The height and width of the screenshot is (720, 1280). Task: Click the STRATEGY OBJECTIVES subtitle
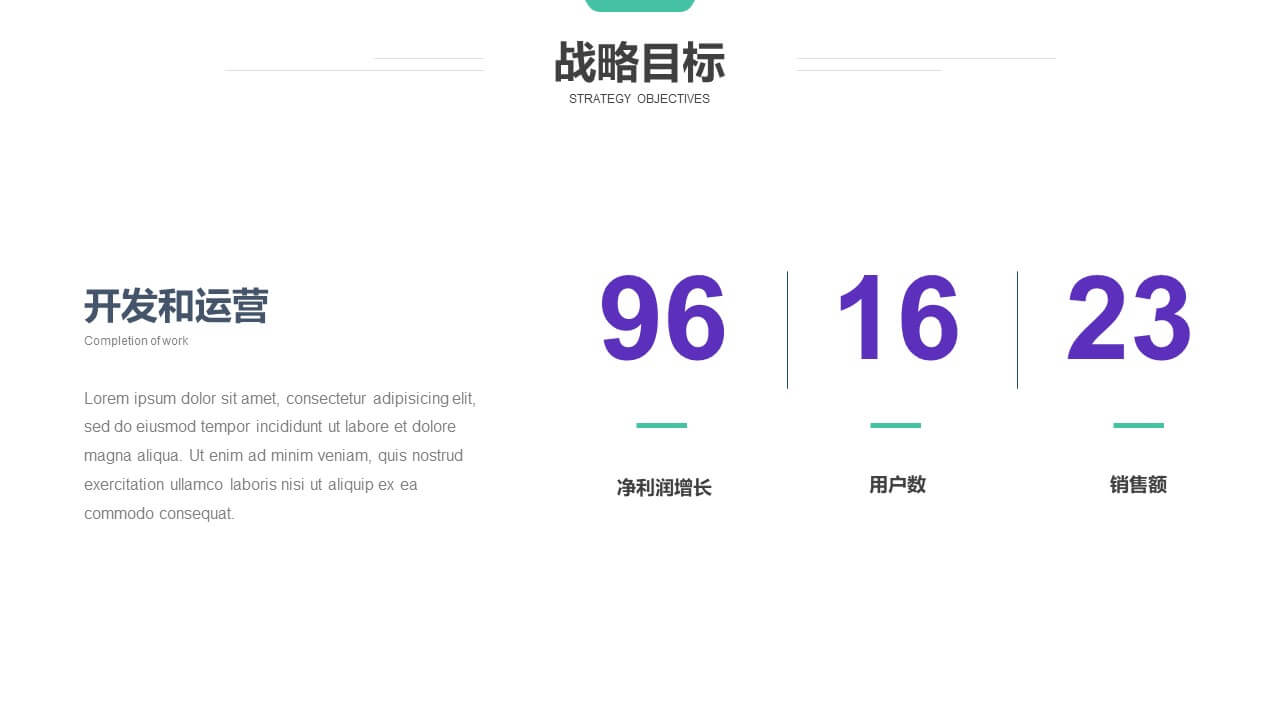coord(639,99)
